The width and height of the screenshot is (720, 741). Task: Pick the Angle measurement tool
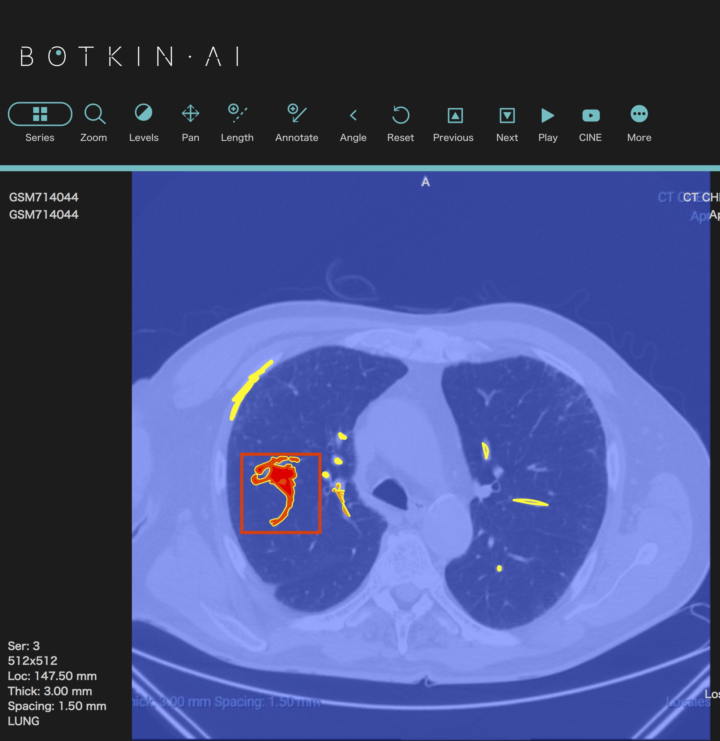(353, 115)
